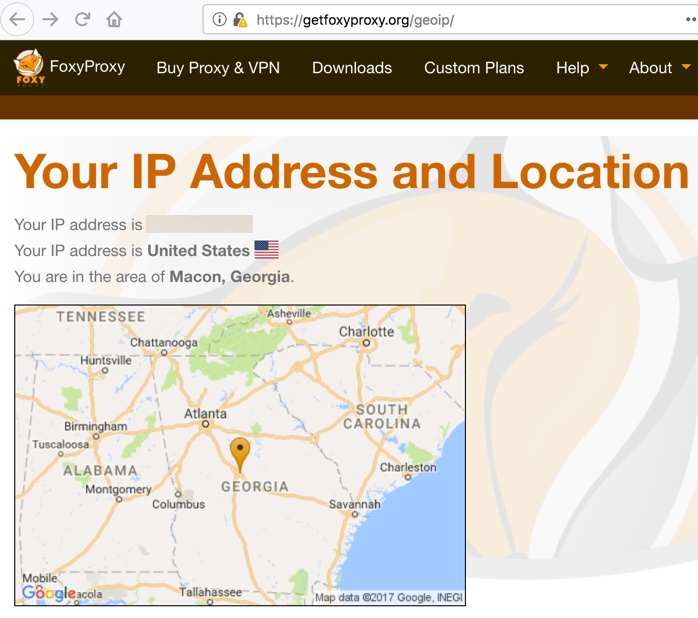Reload the page with the refresh icon

point(82,19)
